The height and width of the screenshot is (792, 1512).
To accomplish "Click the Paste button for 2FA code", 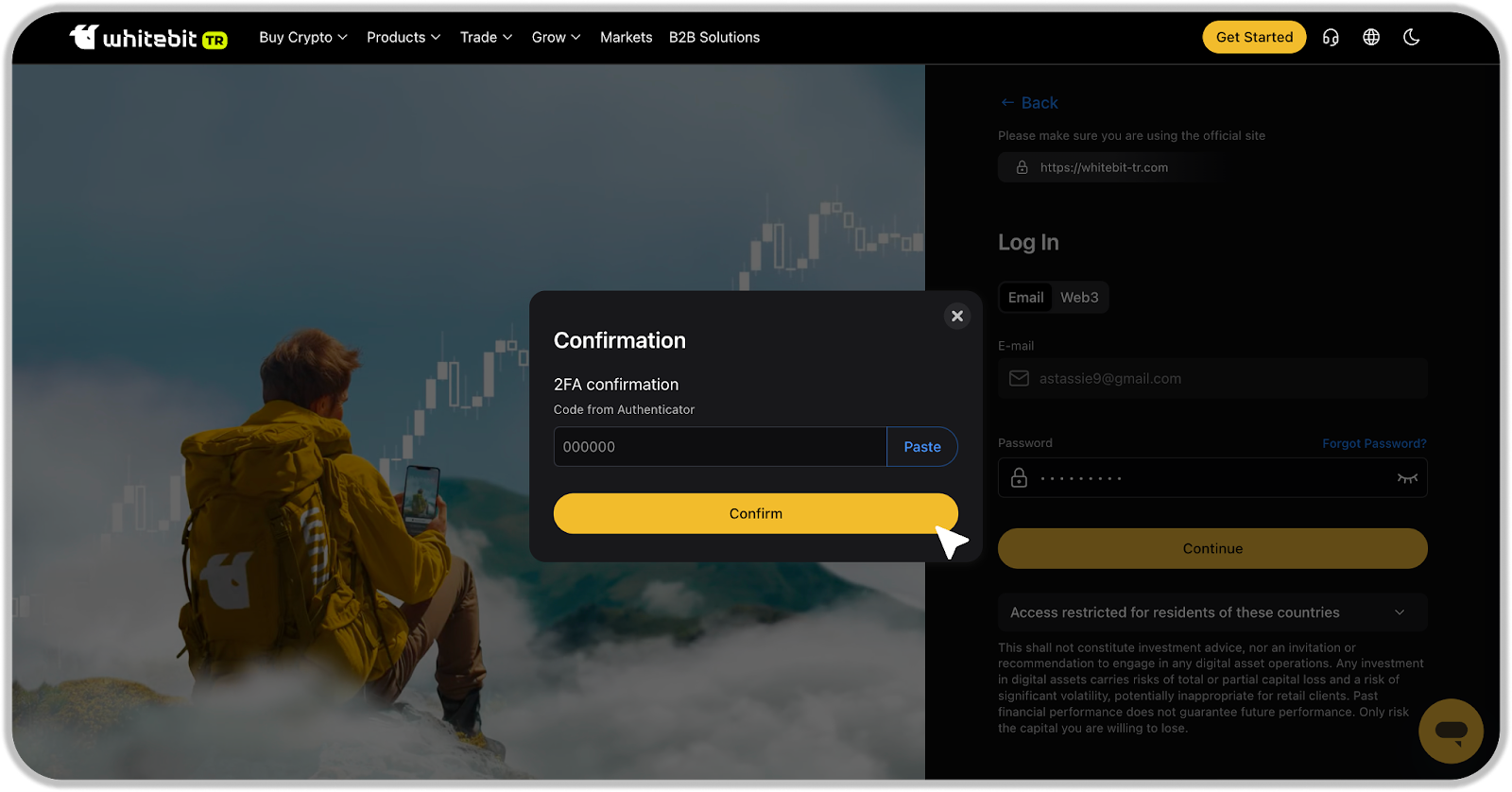I will click(x=921, y=447).
